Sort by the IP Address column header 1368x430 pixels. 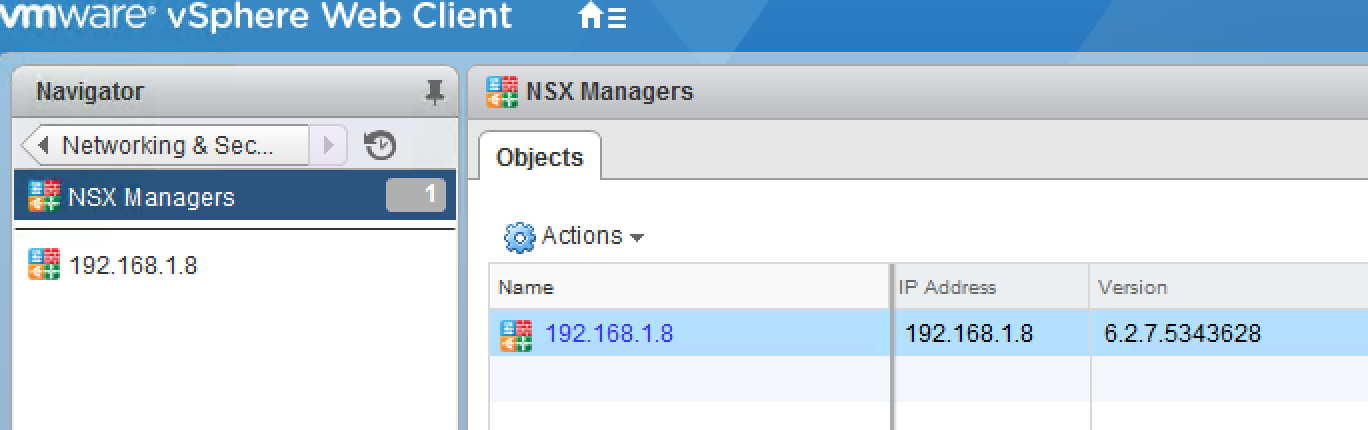click(x=991, y=287)
